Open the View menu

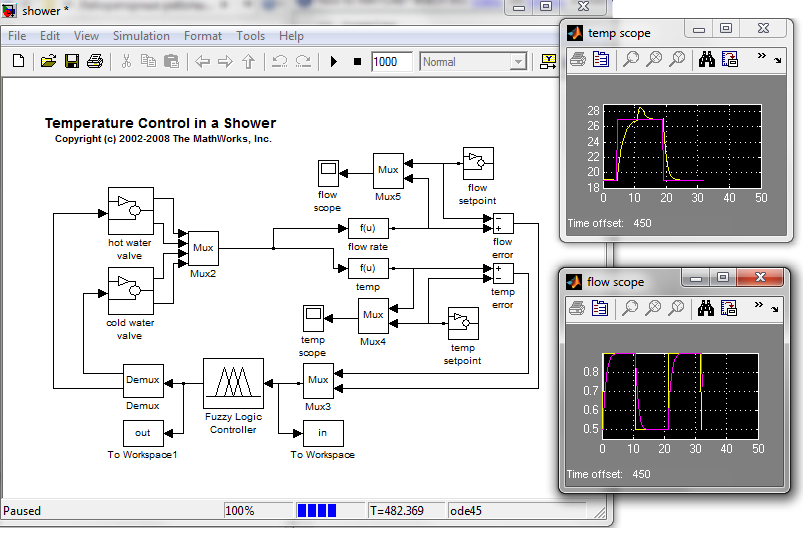coord(86,36)
